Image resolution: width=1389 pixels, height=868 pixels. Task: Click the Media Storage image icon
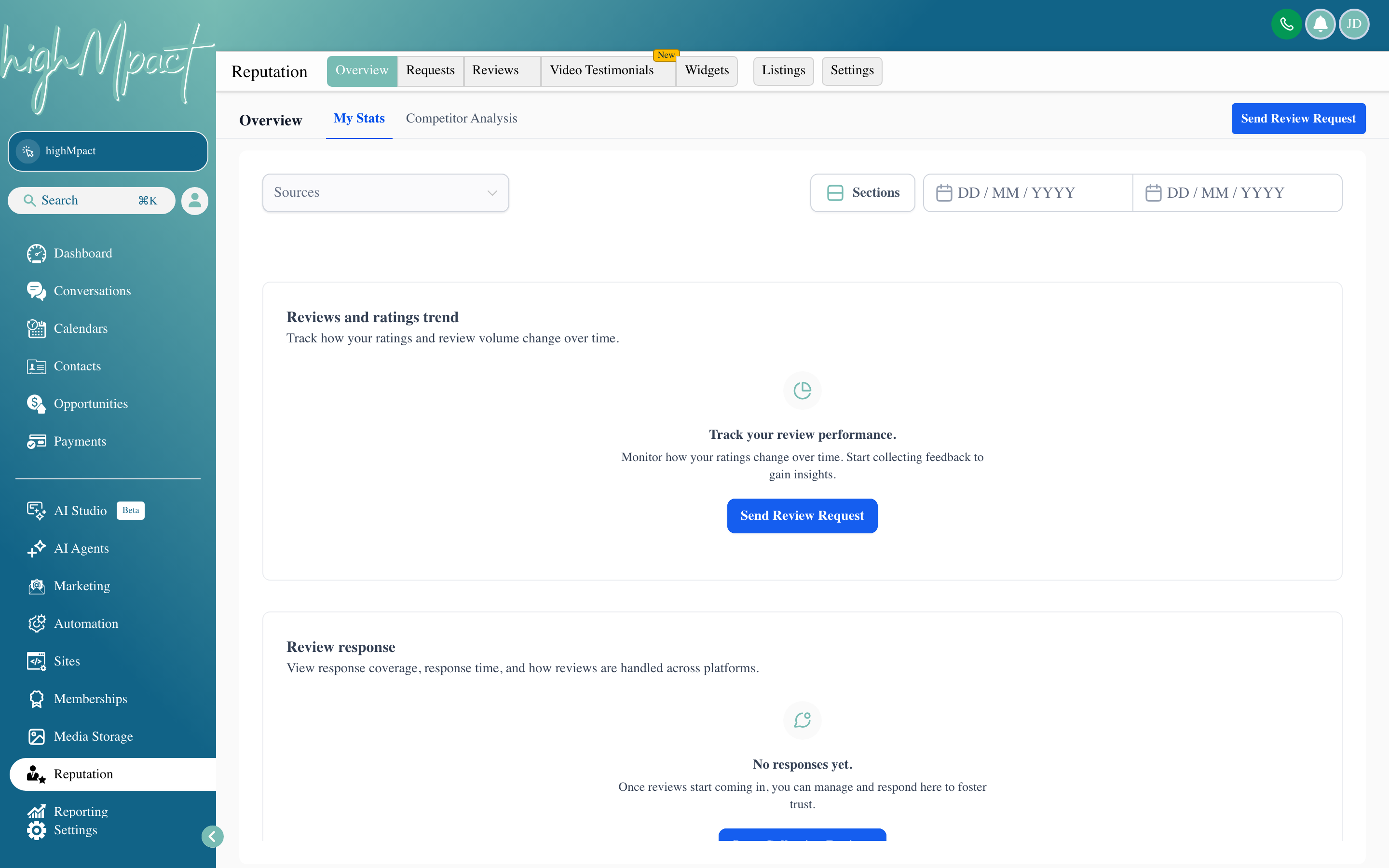click(36, 736)
